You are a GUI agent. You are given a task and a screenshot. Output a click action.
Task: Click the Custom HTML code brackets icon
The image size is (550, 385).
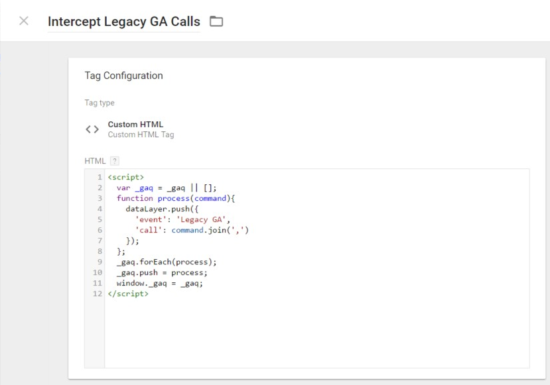pos(92,129)
